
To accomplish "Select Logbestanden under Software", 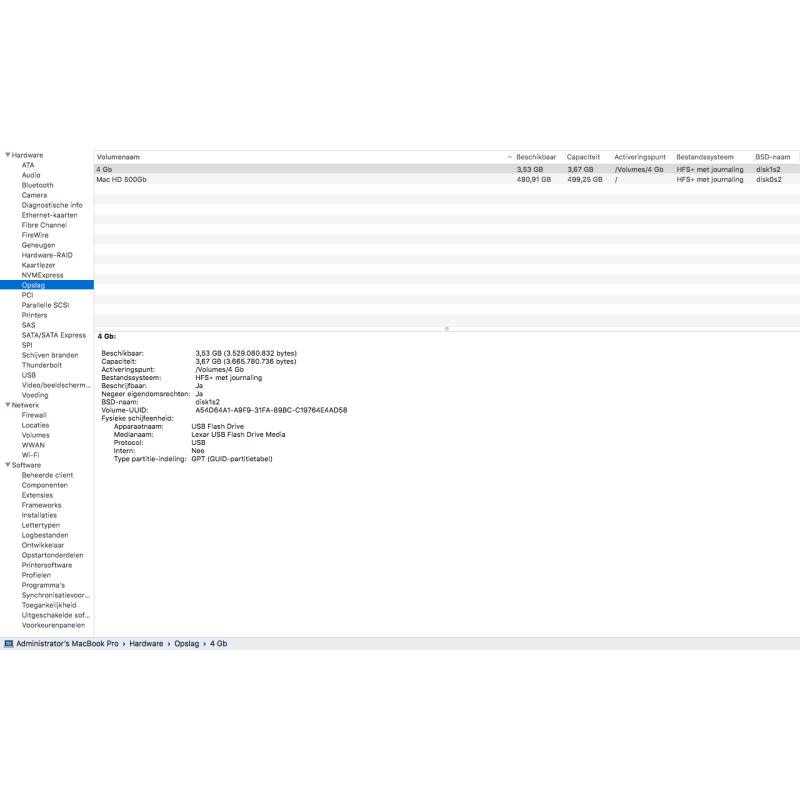I will click(45, 535).
